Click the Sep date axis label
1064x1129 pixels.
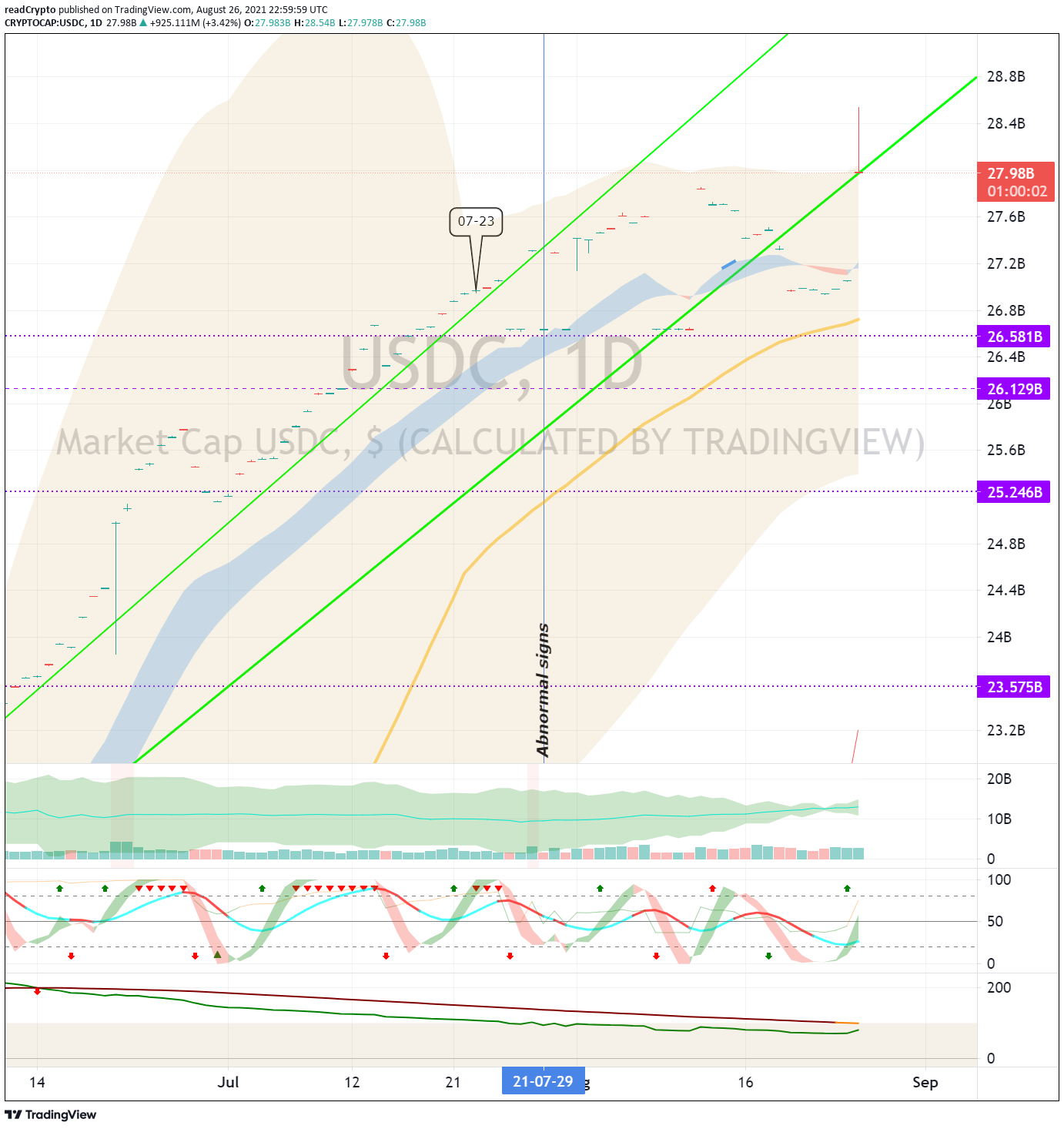pyautogui.click(x=925, y=1082)
